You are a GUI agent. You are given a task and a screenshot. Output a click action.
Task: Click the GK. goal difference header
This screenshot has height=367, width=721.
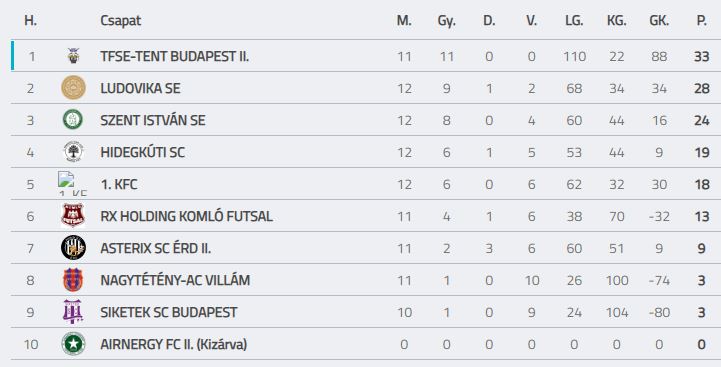click(x=659, y=21)
